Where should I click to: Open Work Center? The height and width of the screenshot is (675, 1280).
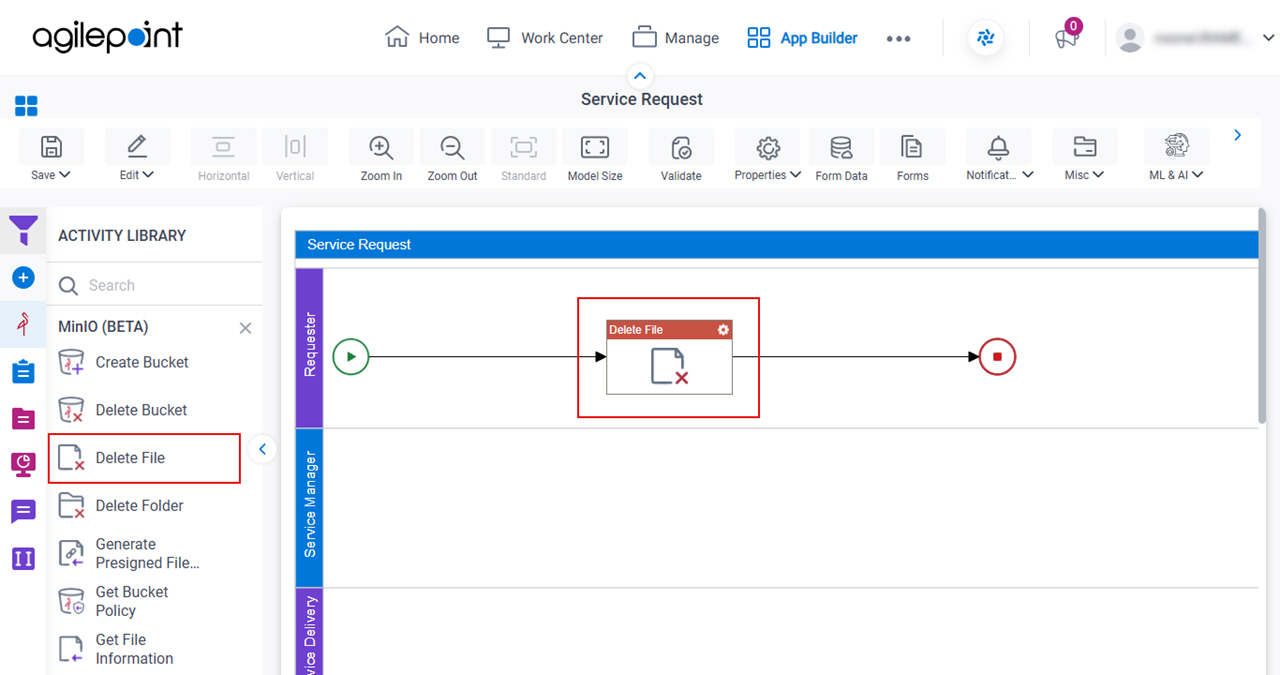coord(544,38)
